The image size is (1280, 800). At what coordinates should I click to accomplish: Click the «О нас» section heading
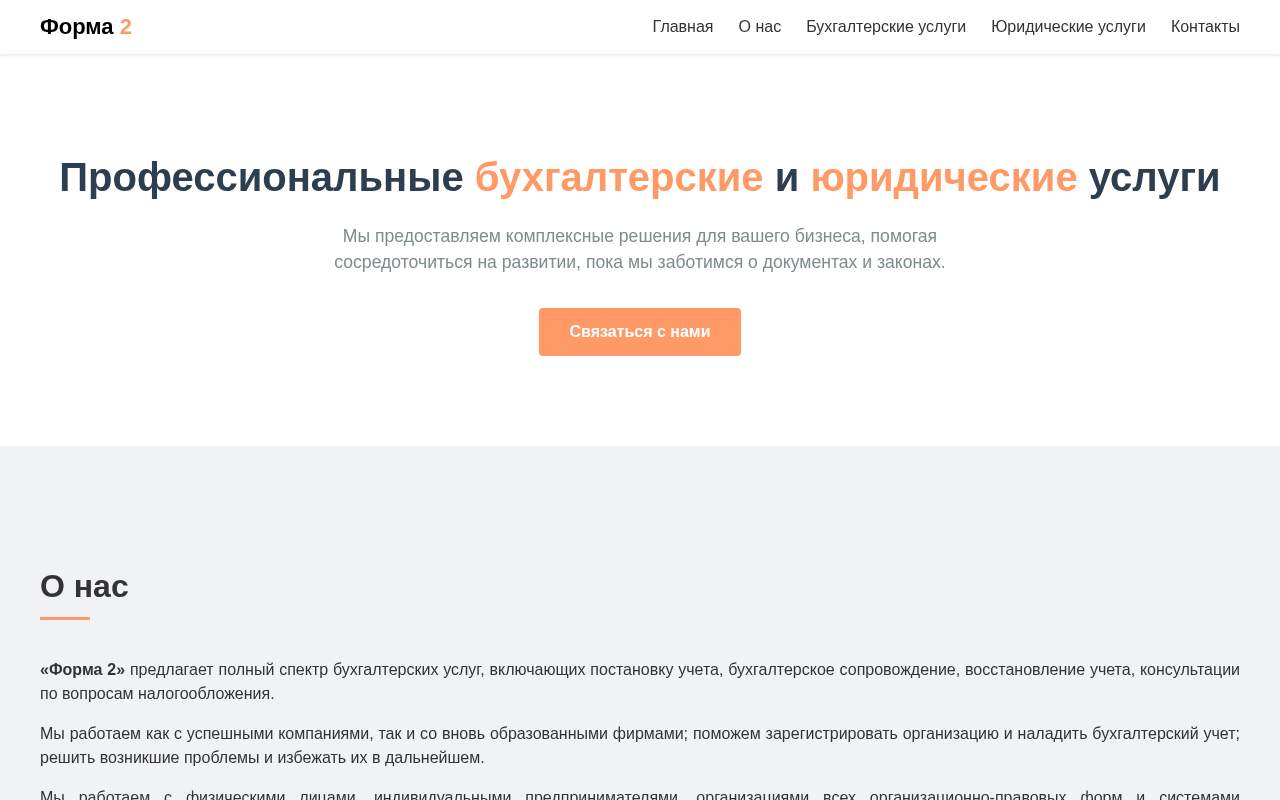click(x=84, y=586)
